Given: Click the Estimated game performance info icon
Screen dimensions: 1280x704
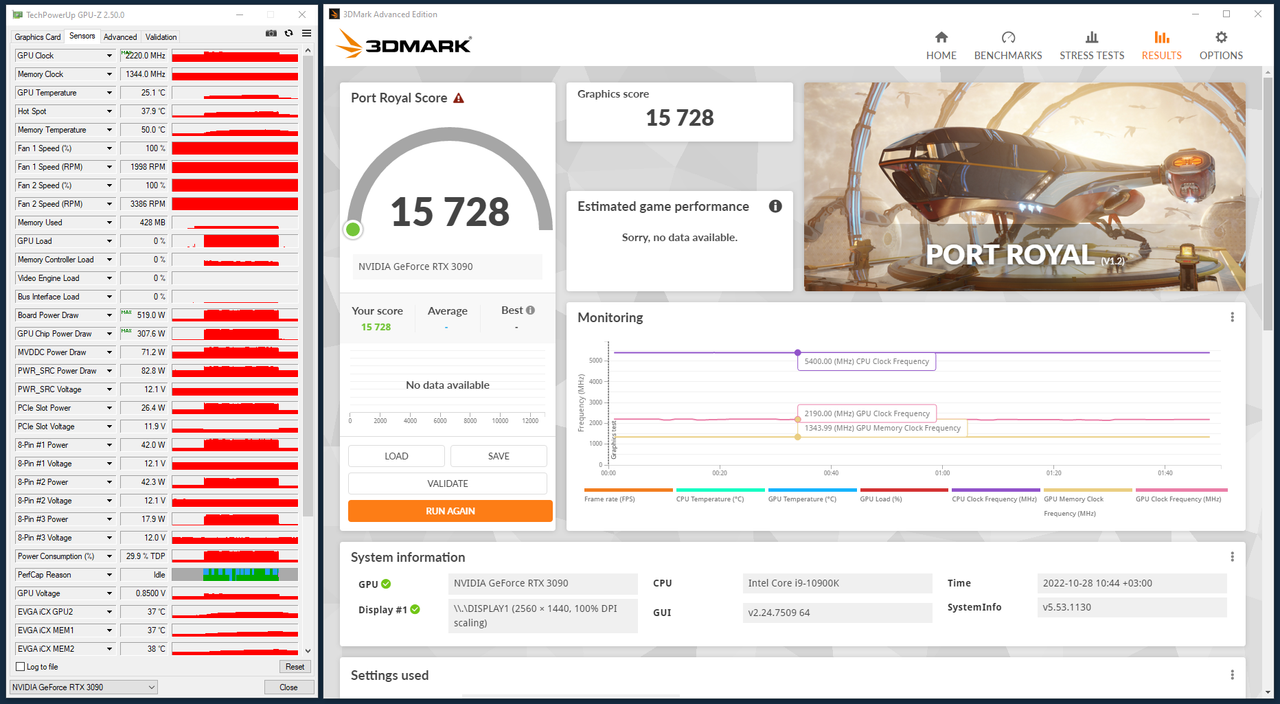Looking at the screenshot, I should coord(775,206).
